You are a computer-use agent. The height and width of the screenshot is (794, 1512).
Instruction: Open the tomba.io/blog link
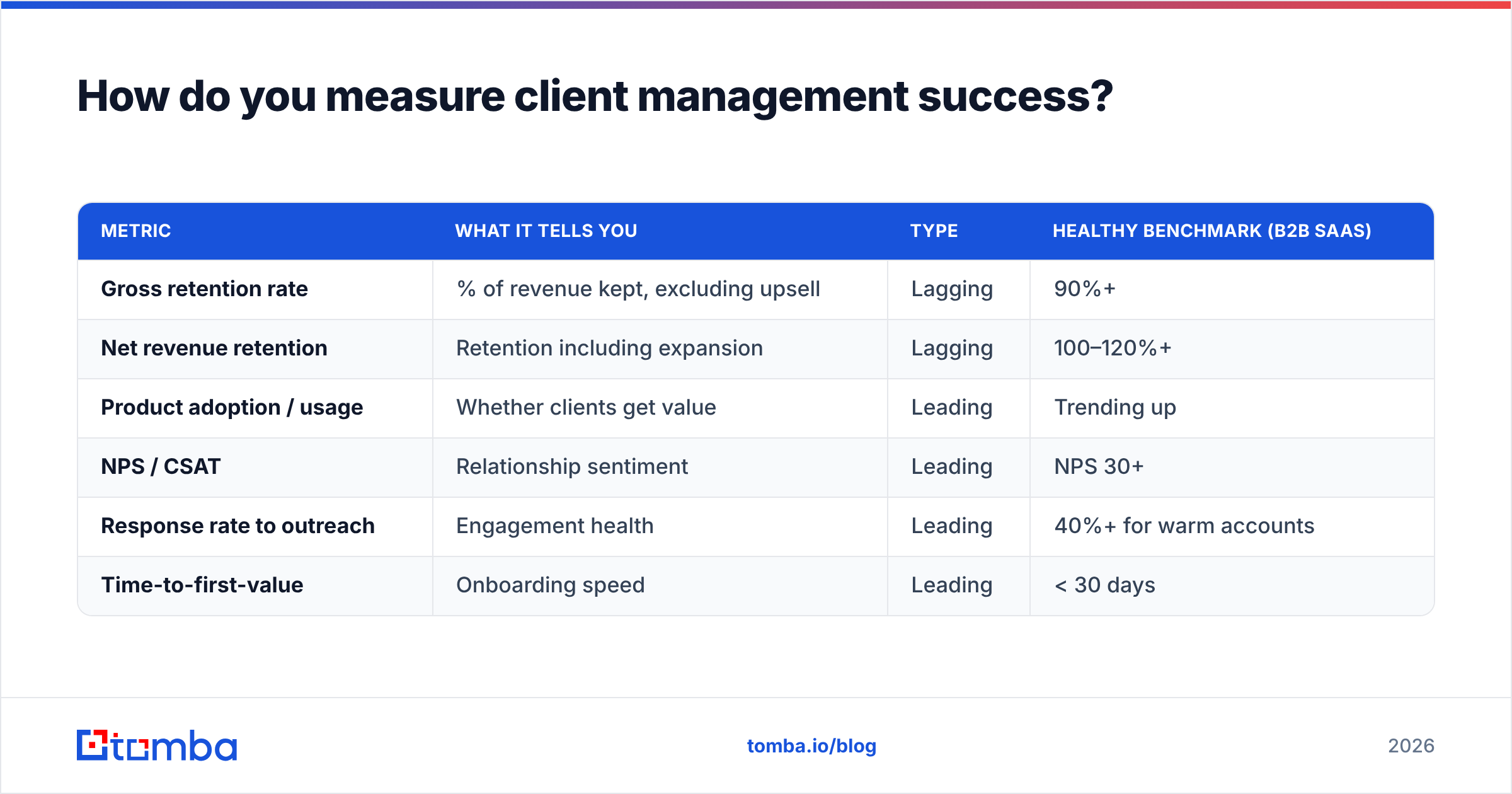coord(811,746)
